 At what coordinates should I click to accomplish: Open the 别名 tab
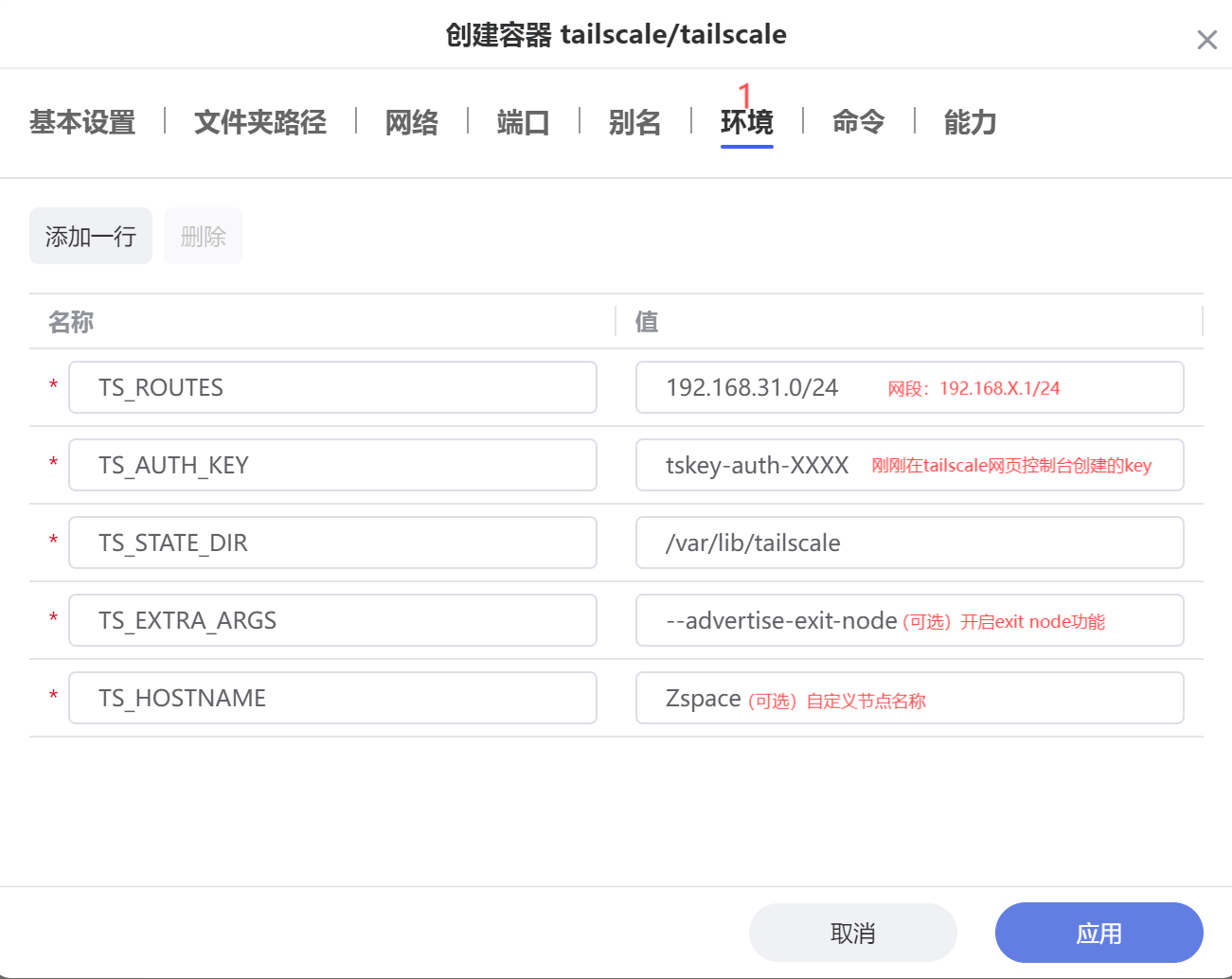(635, 122)
